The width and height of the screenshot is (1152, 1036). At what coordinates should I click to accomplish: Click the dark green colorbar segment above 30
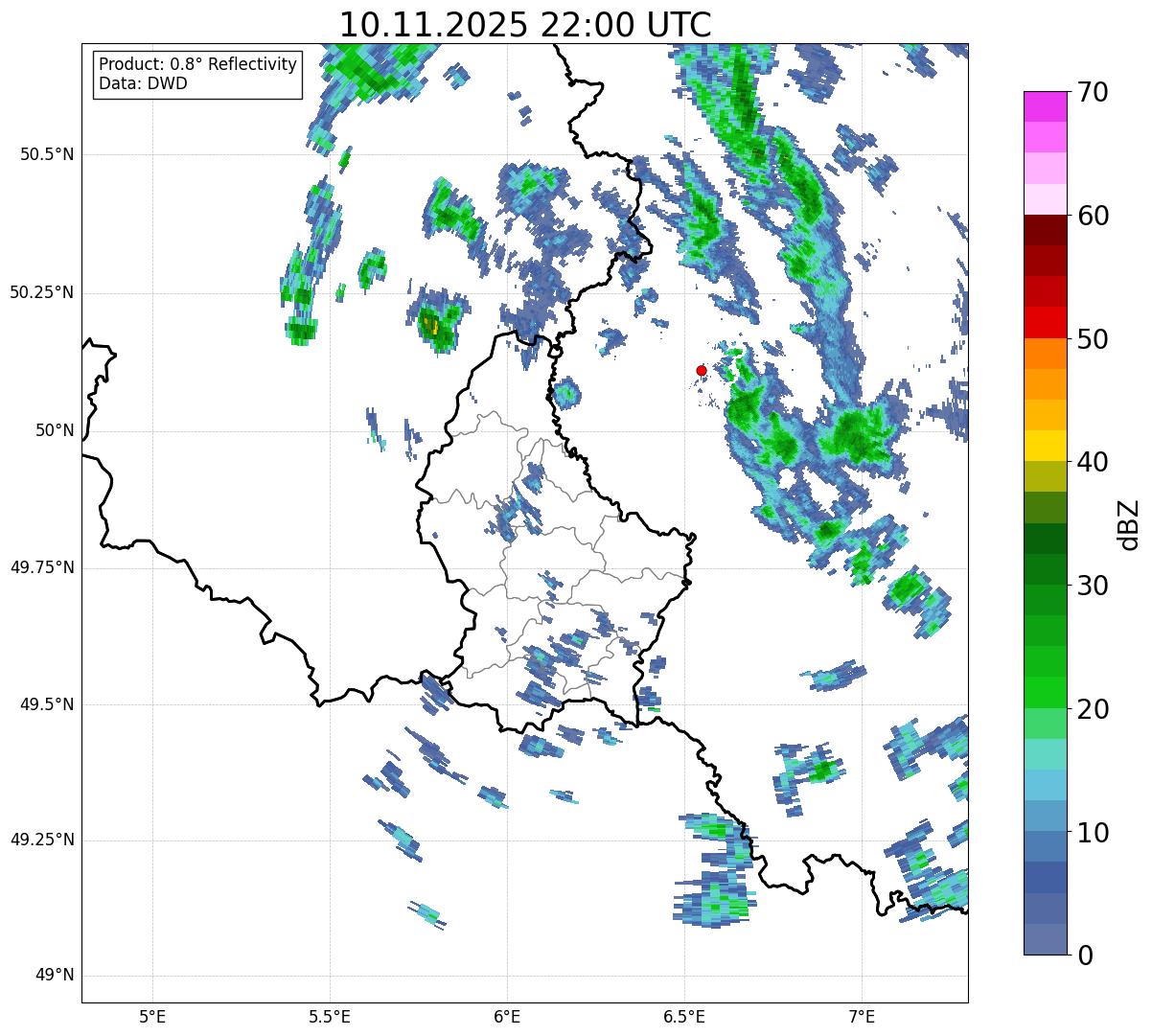coord(1045,569)
